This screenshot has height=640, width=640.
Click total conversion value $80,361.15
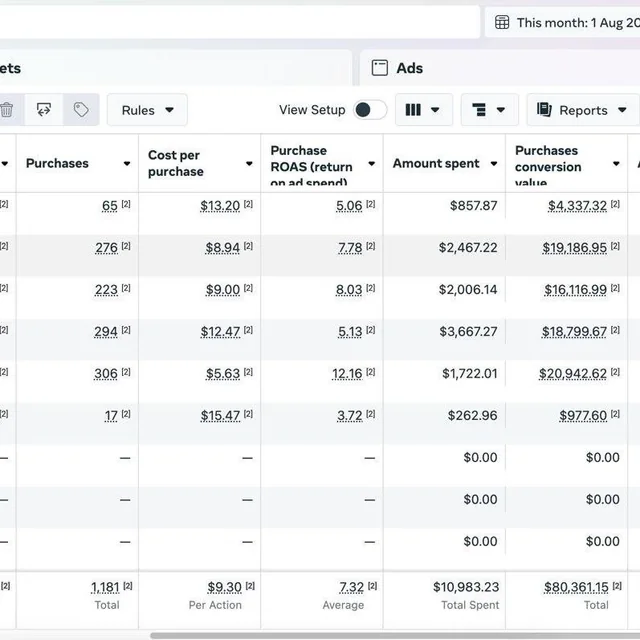click(576, 587)
